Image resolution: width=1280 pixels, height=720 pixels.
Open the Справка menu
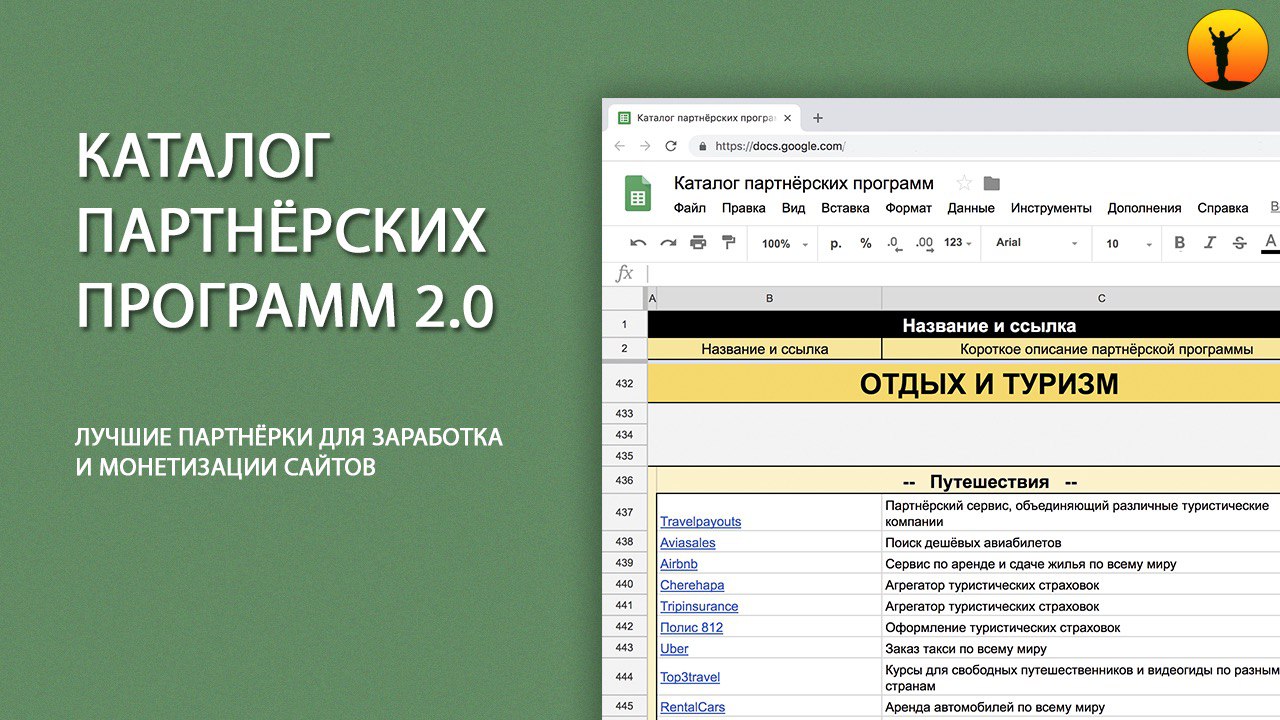[x=1222, y=208]
